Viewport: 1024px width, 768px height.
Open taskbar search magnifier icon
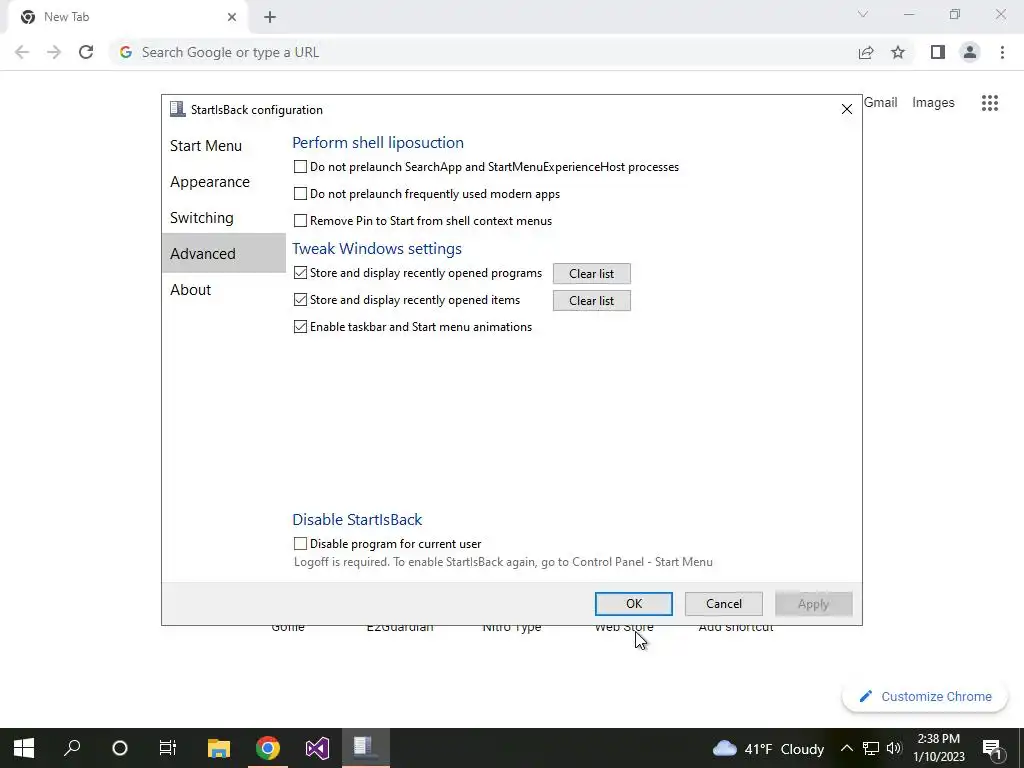[72, 748]
